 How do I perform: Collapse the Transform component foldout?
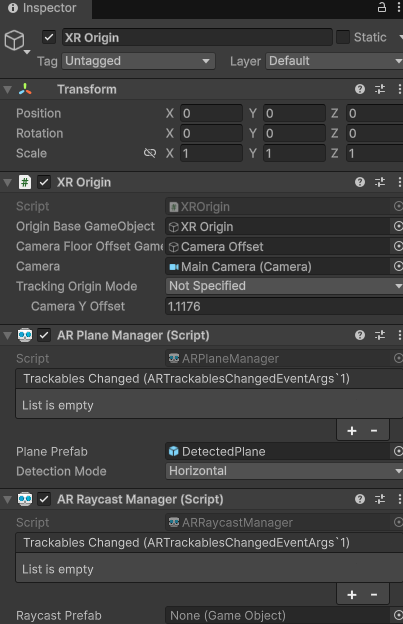pyautogui.click(x=7, y=90)
